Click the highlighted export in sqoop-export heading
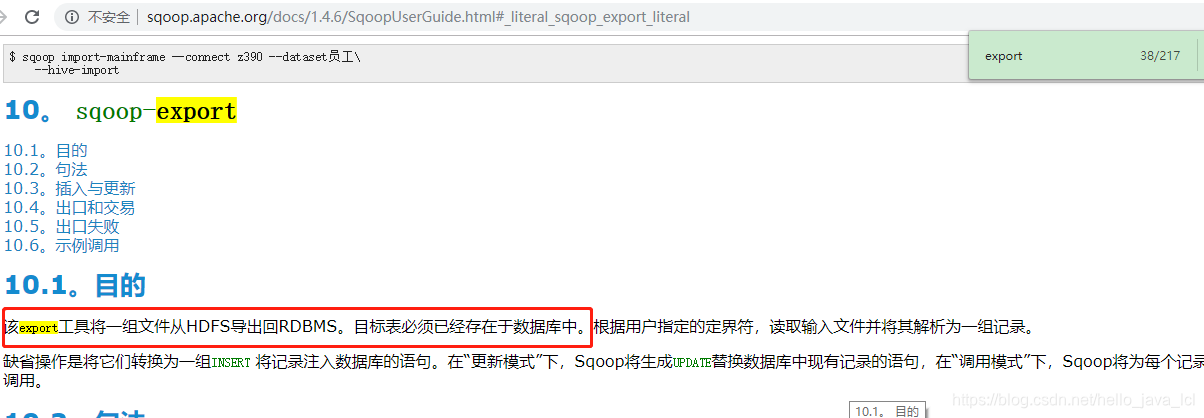1204x418 pixels. [197, 111]
